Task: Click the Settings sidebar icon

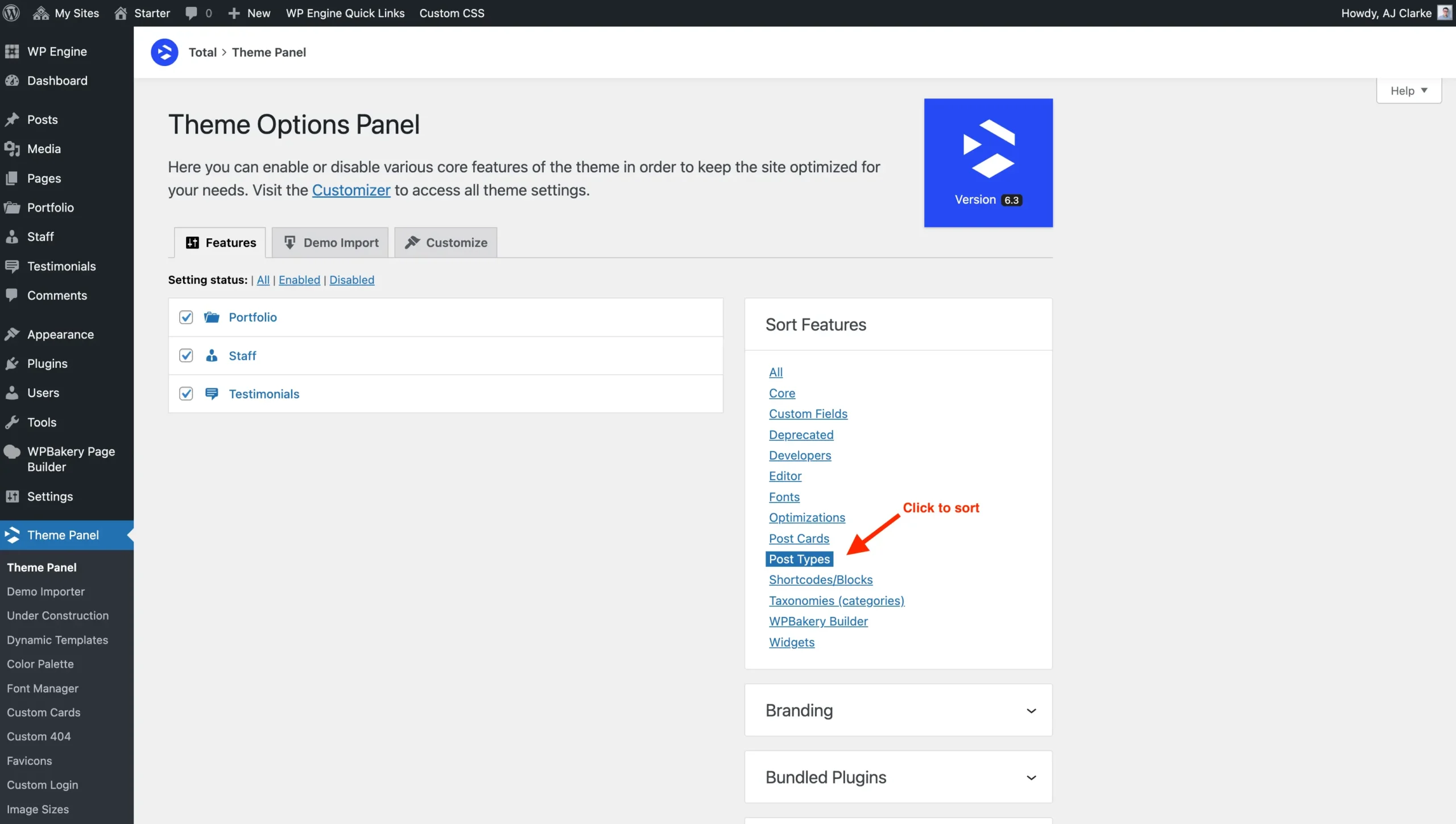Action: pos(12,496)
